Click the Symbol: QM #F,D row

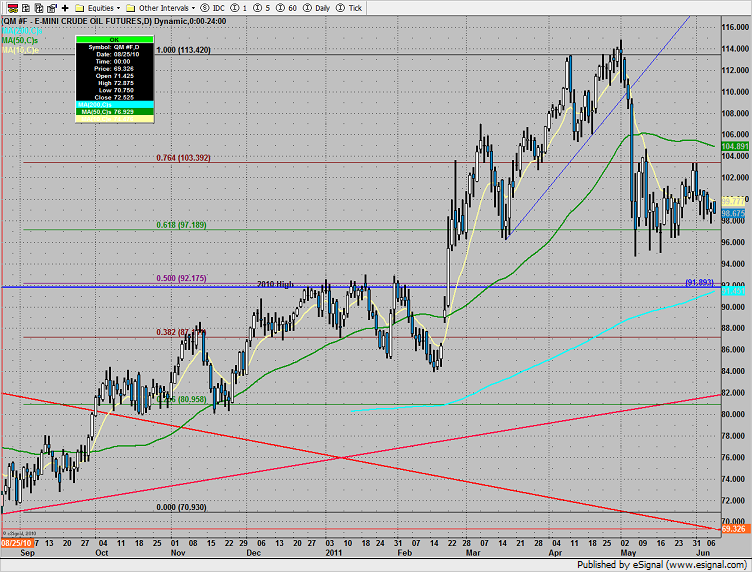[x=114, y=47]
